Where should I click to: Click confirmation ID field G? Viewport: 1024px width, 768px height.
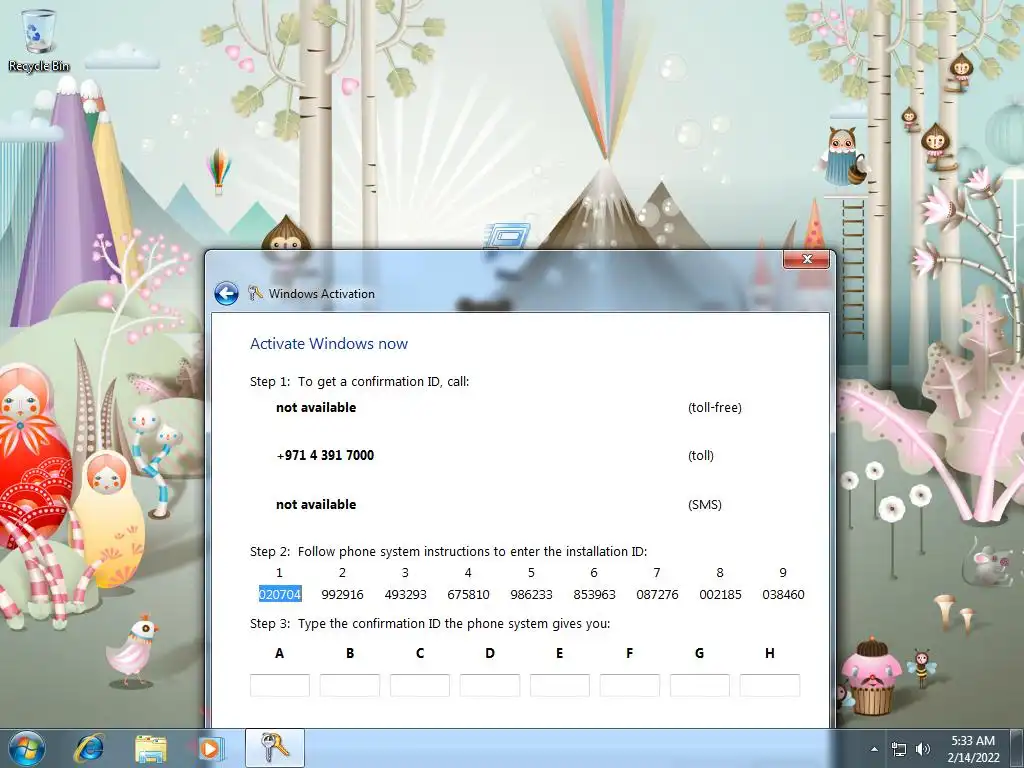[x=699, y=685]
